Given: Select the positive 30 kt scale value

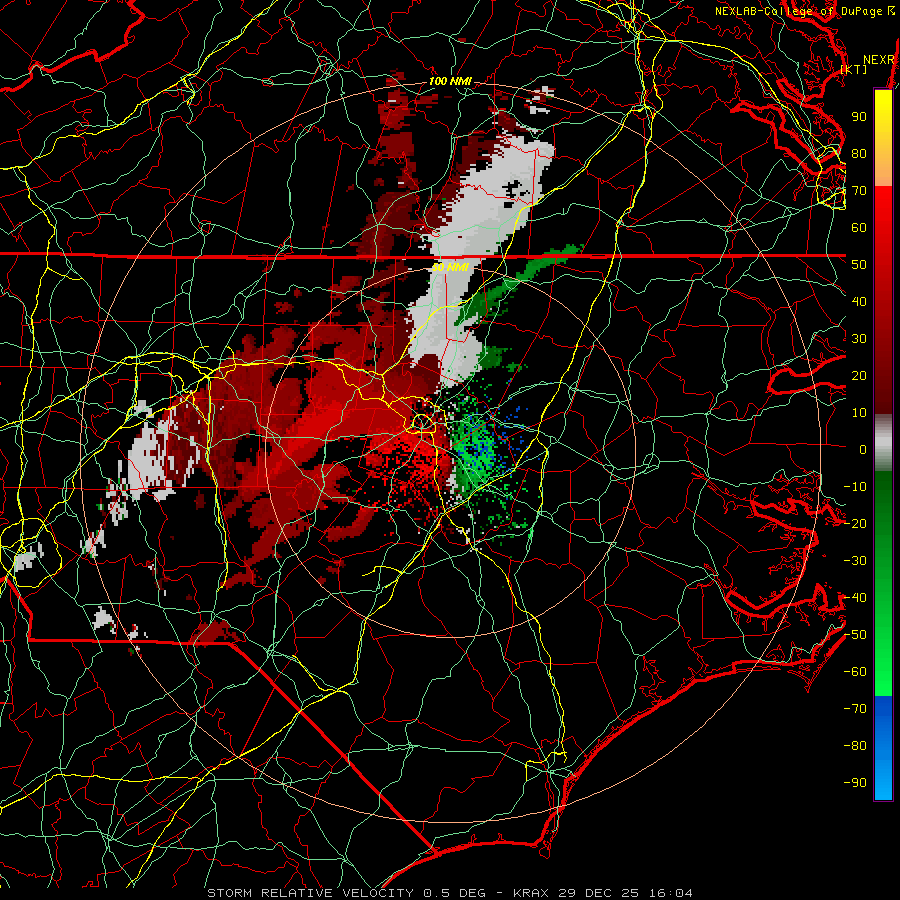Looking at the screenshot, I should coord(859,339).
